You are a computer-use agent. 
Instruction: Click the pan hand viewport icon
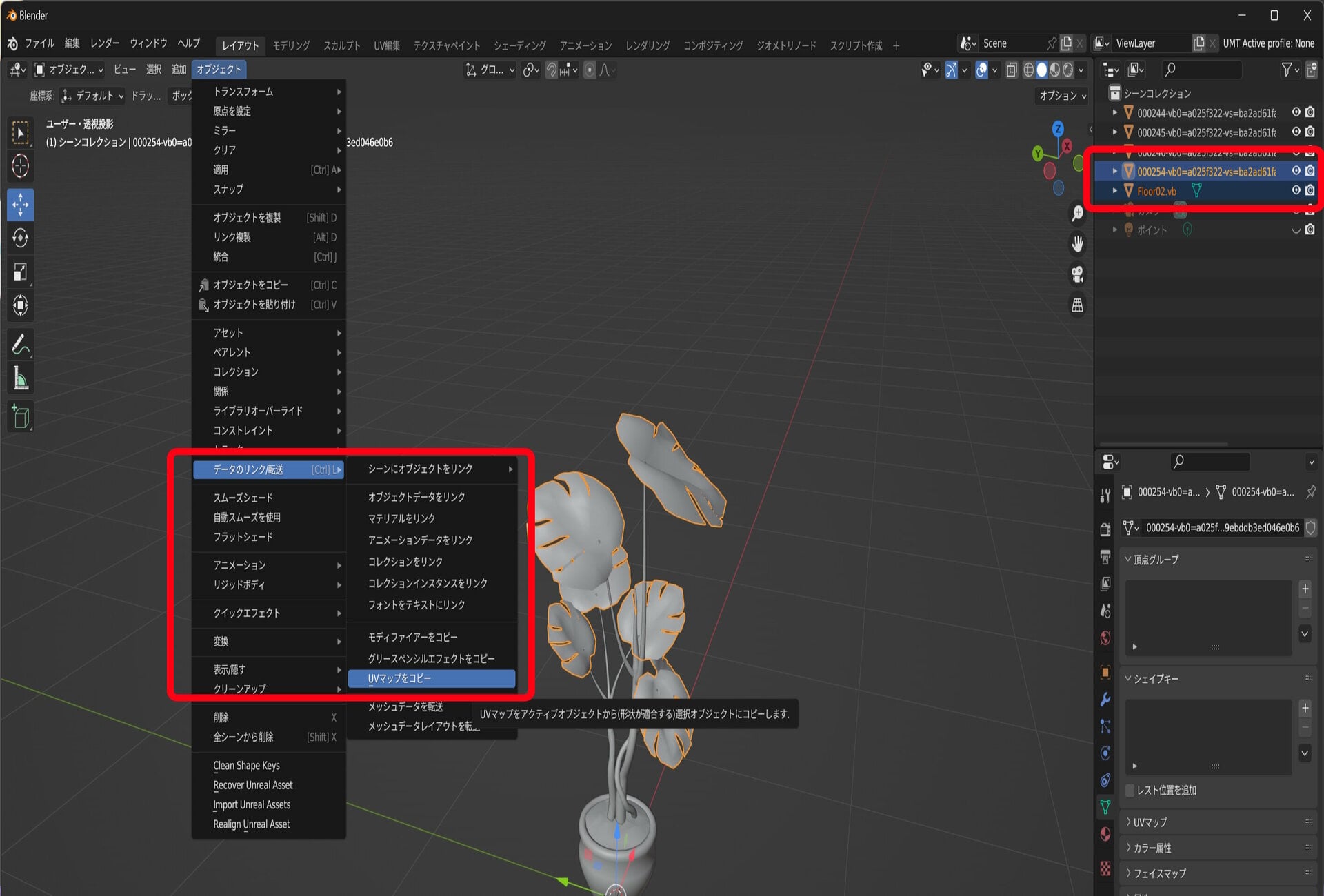click(1077, 244)
